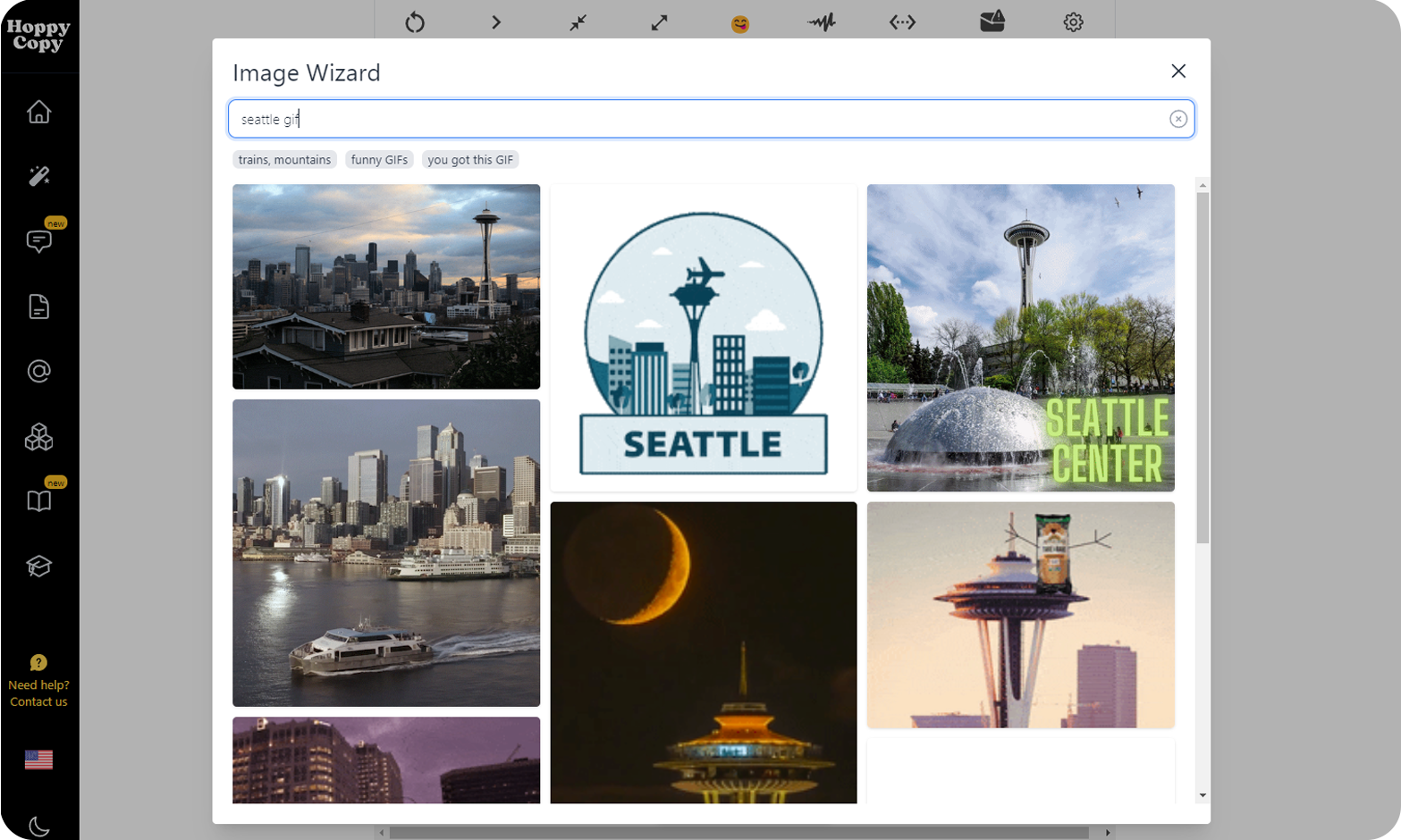Select the 'funny GIFs' suggestion chip
1401x840 pixels.
click(379, 161)
